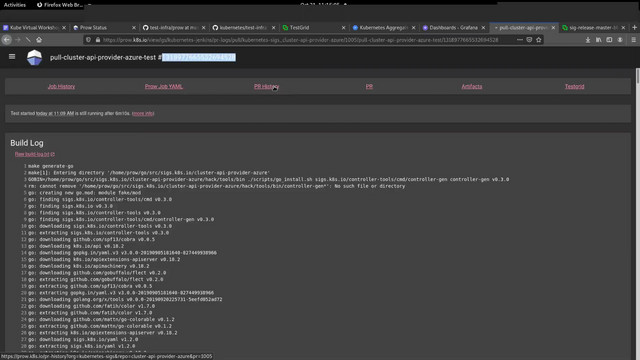Image resolution: width=640 pixels, height=360 pixels.
Task: Open the Testgrid link
Action: pos(574,87)
